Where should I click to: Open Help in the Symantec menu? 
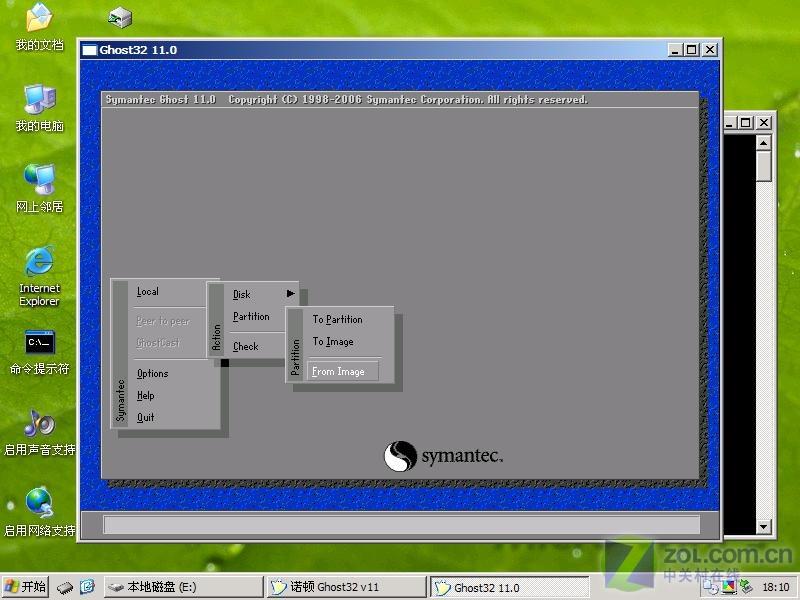(x=145, y=395)
